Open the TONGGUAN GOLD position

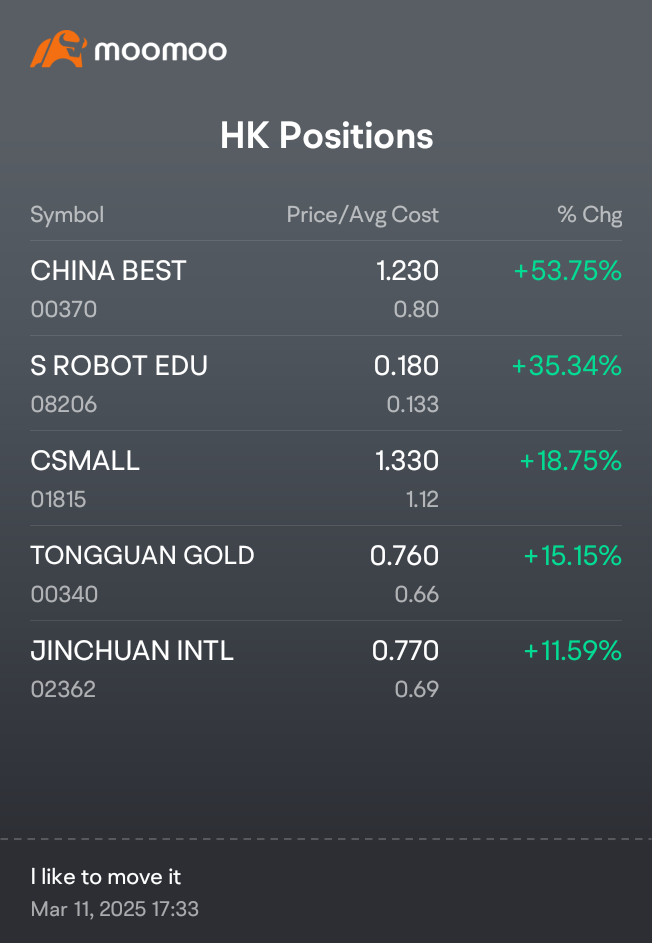tap(326, 573)
